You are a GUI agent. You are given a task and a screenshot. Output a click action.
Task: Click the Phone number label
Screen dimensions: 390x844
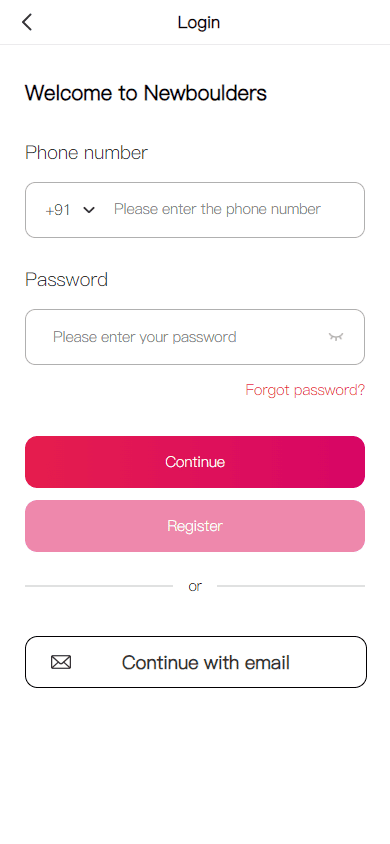pos(86,153)
